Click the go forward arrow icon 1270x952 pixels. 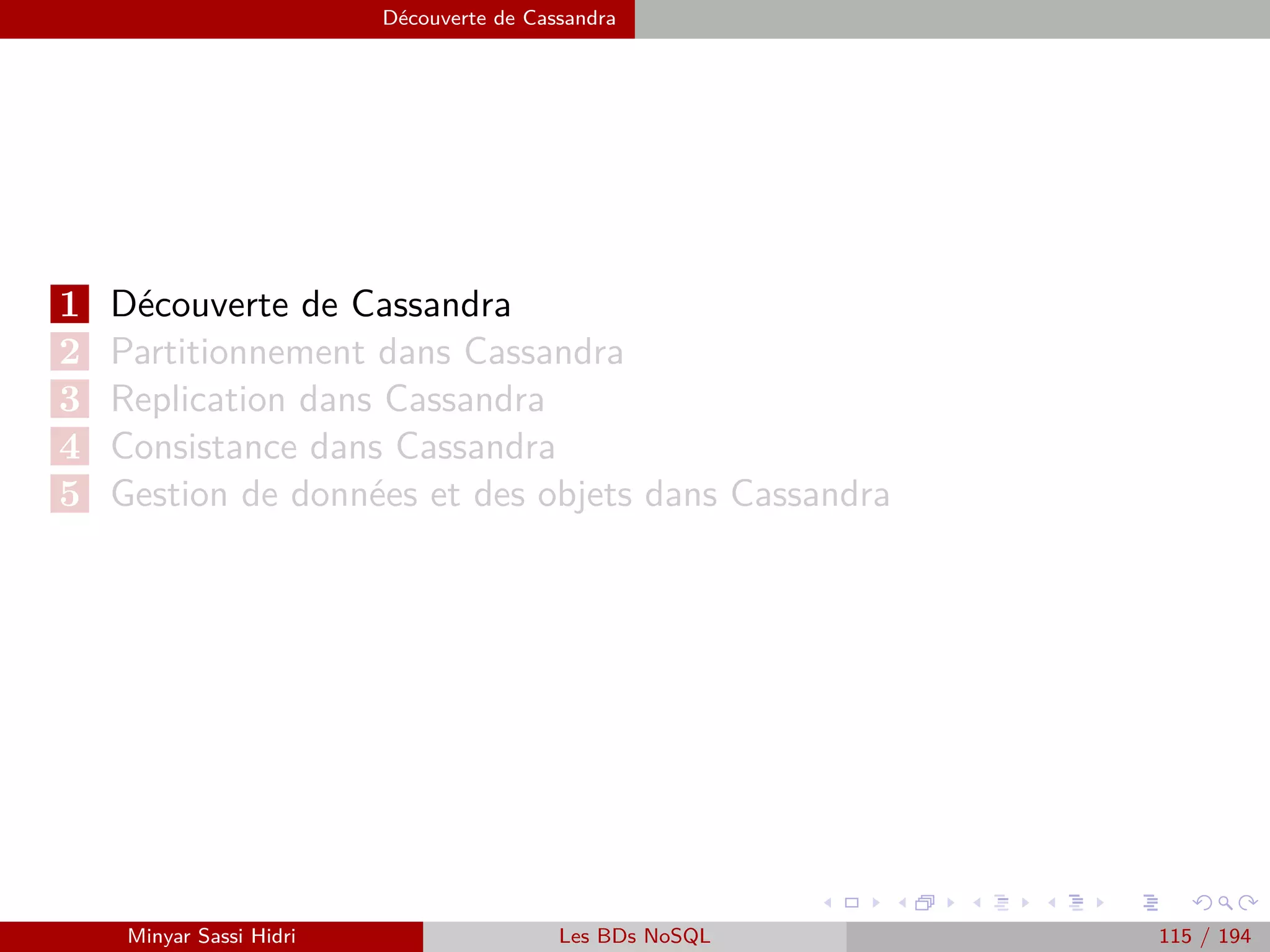pos(1248,903)
